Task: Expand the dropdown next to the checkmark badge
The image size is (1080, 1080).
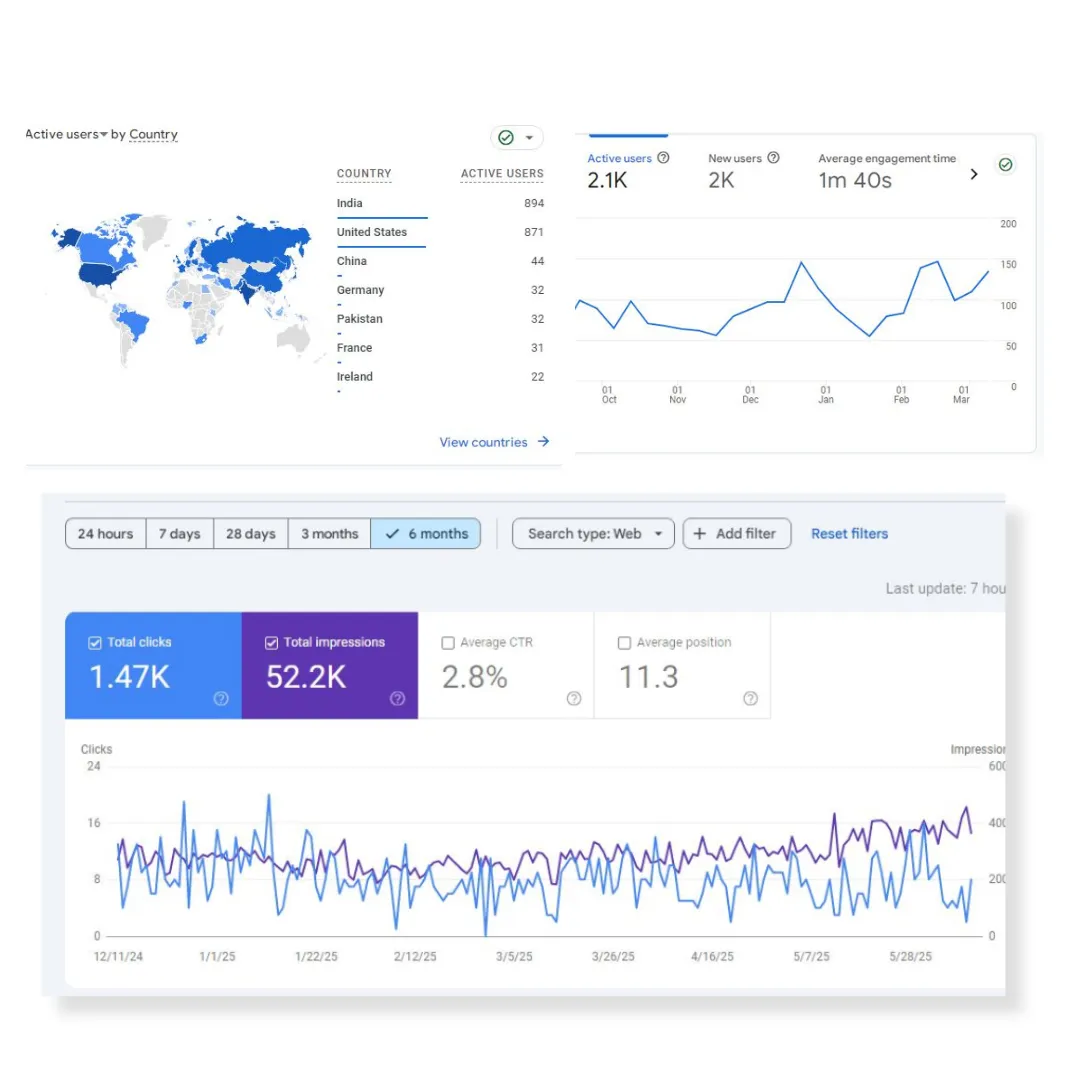Action: point(529,137)
